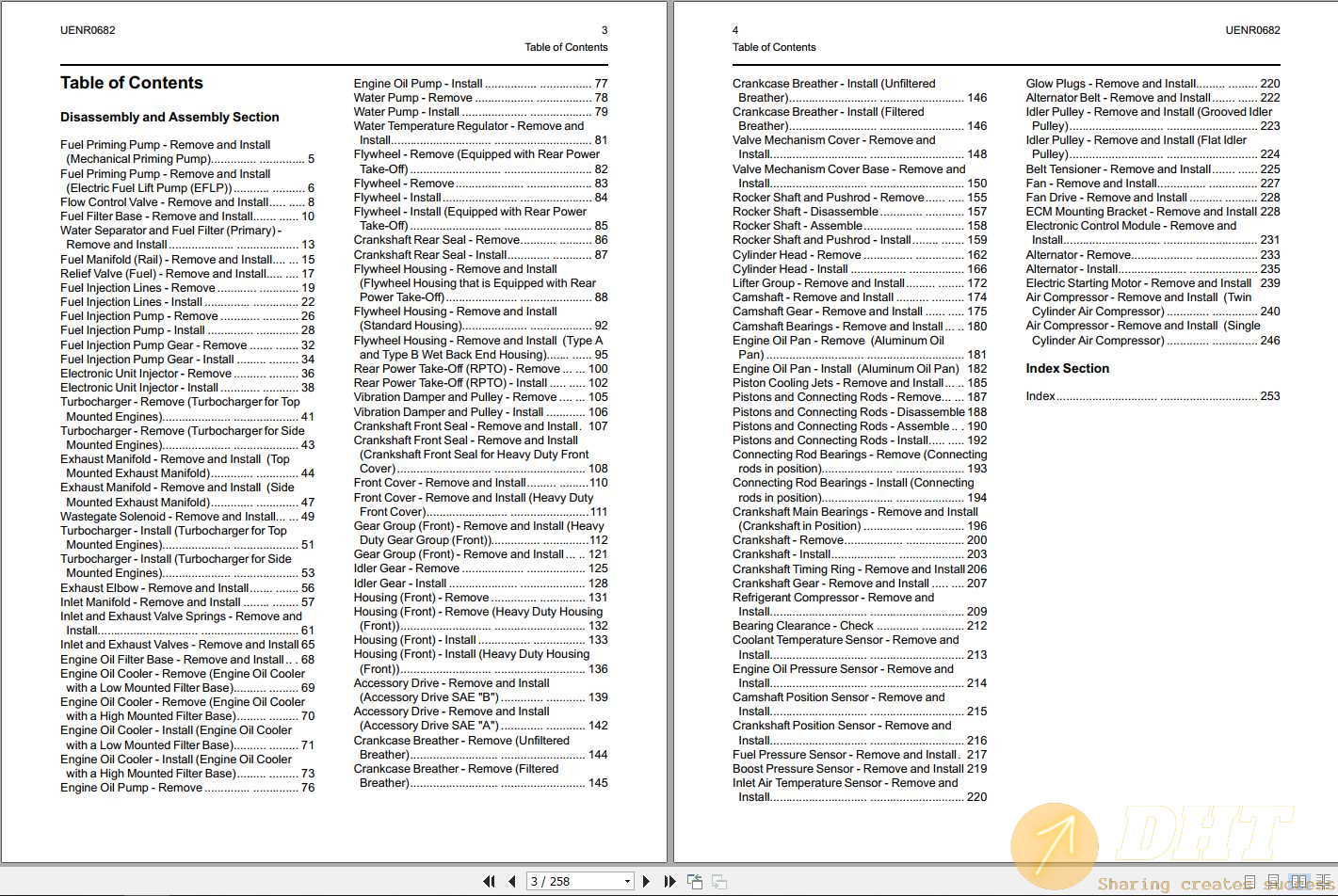Screen dimensions: 1338x896
Task: Click 'Inlet Manifold - Remove and Install' entry
Action: coord(187,601)
